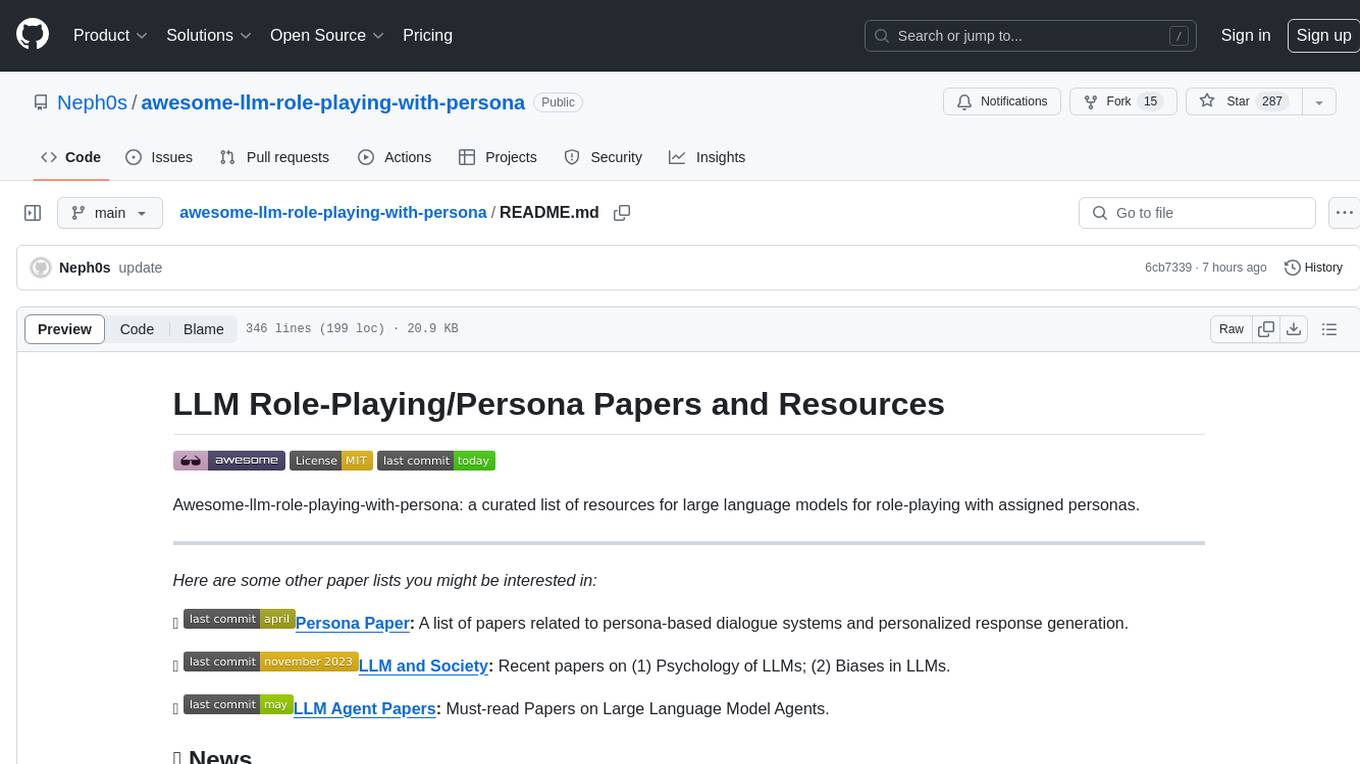1360x764 pixels.
Task: Expand the Open Source menu
Action: click(x=326, y=35)
